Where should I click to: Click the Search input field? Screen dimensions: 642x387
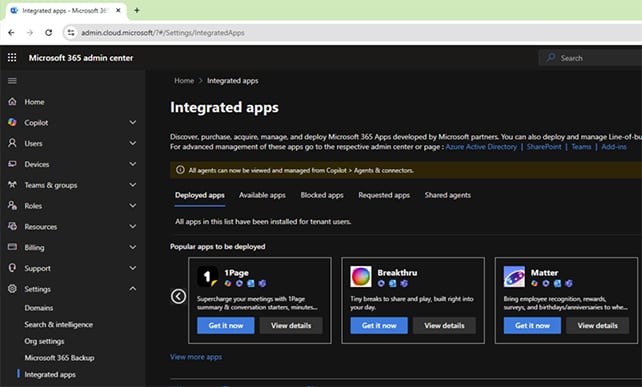point(590,58)
